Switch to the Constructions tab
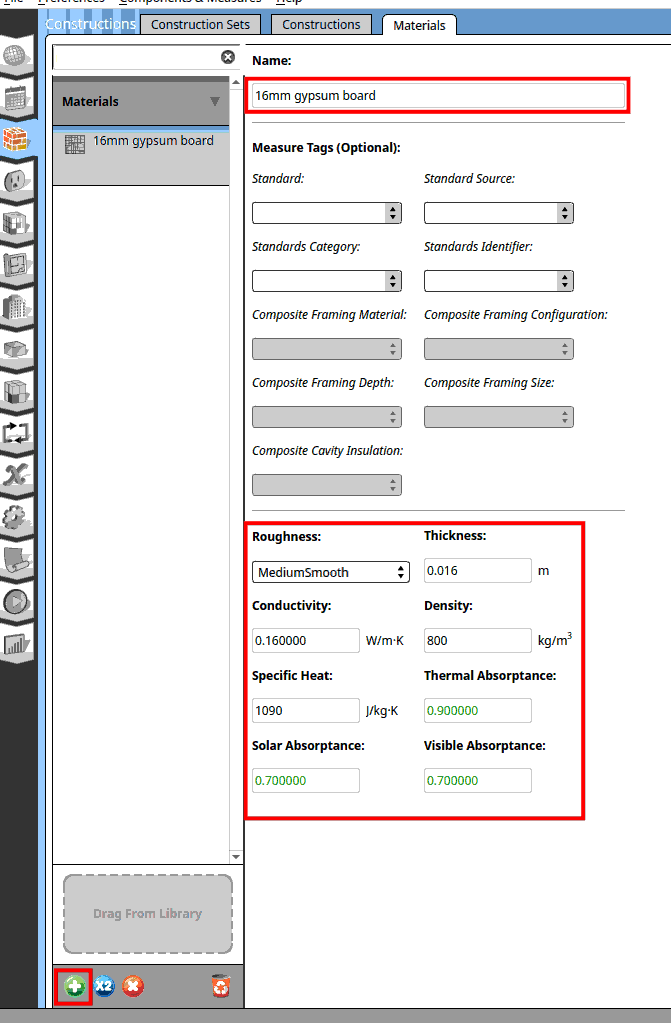Image resolution: width=671 pixels, height=1023 pixels. tap(322, 24)
